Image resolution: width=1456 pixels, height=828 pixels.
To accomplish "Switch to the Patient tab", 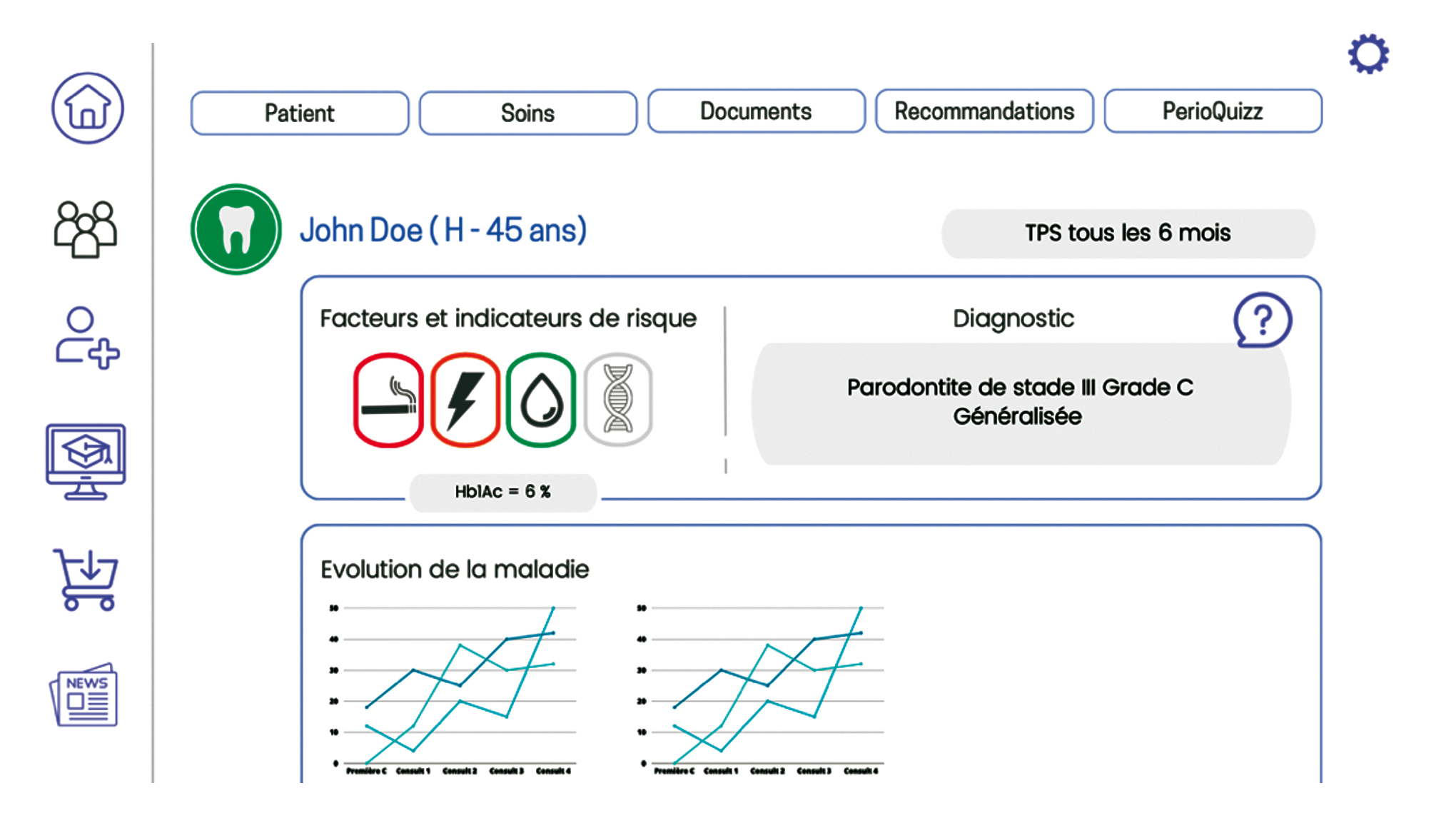I will click(300, 113).
